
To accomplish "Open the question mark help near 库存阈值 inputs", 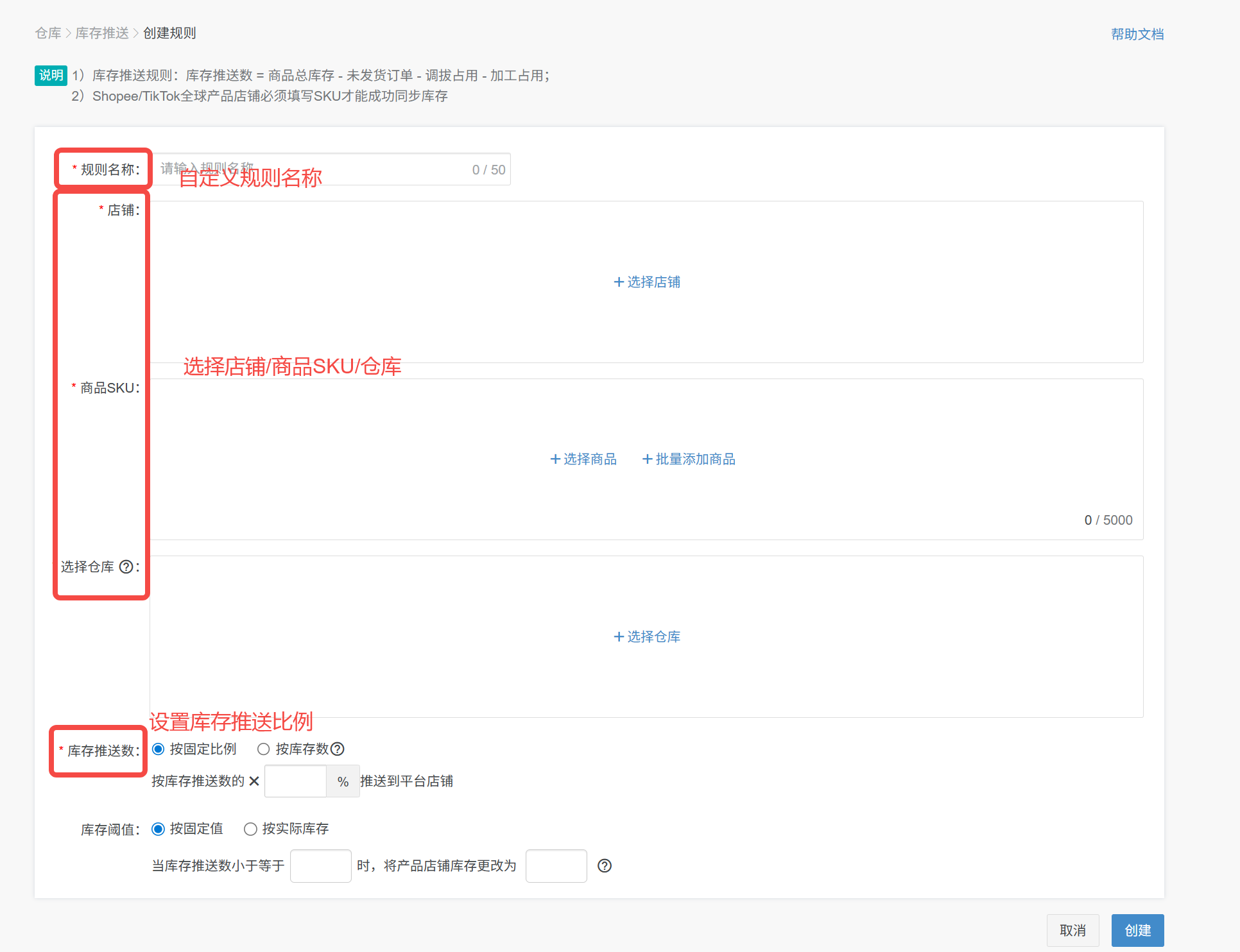I will coord(604,865).
